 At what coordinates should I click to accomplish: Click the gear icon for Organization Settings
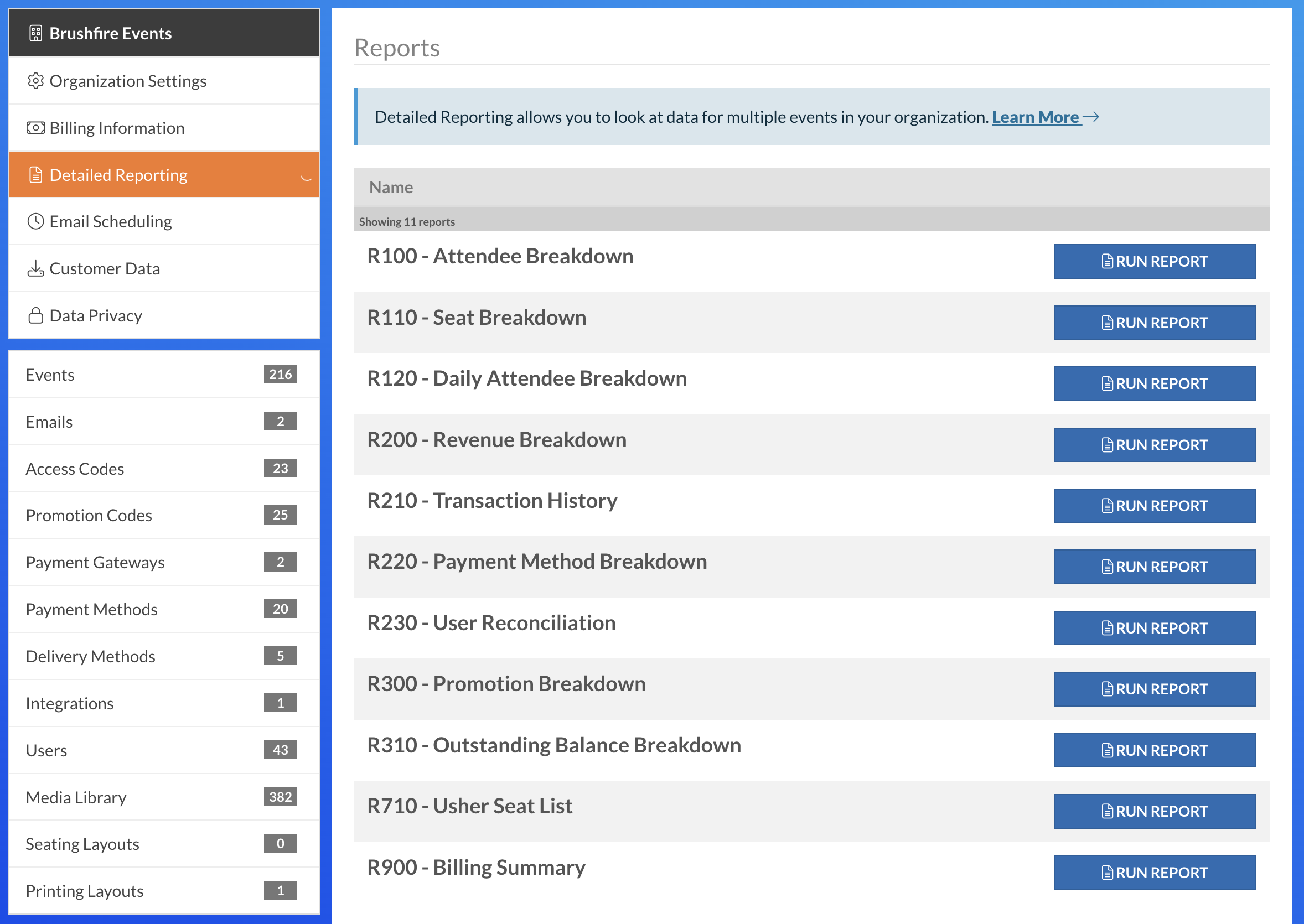pos(35,81)
